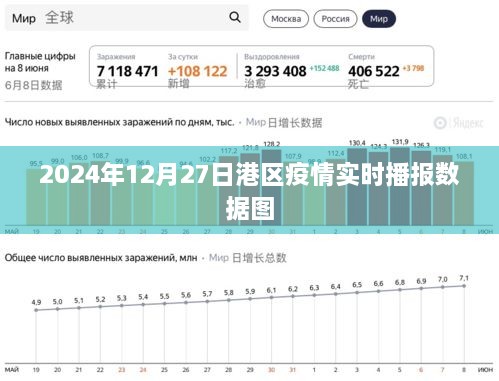Image resolution: width=499 pixels, height=381 pixels.
Task: Click the ИЮН axis label of the line chart
Action: click(485, 370)
